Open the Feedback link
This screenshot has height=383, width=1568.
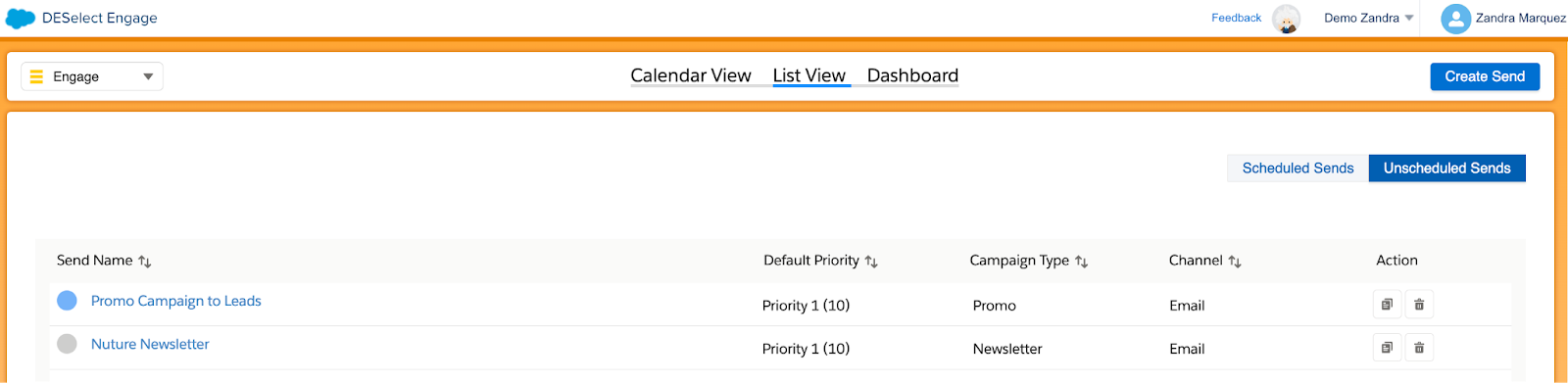pyautogui.click(x=1236, y=18)
